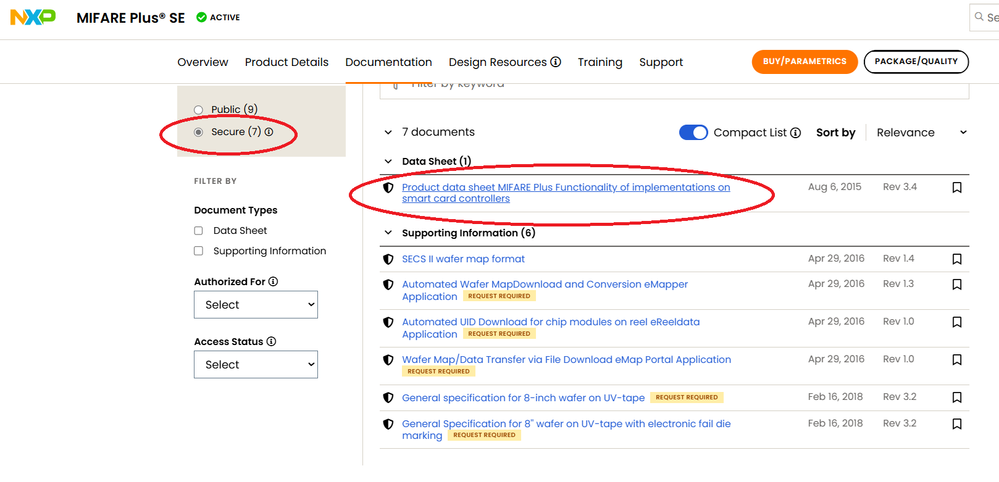Bookmark the SECS II wafer map format document

click(x=957, y=259)
